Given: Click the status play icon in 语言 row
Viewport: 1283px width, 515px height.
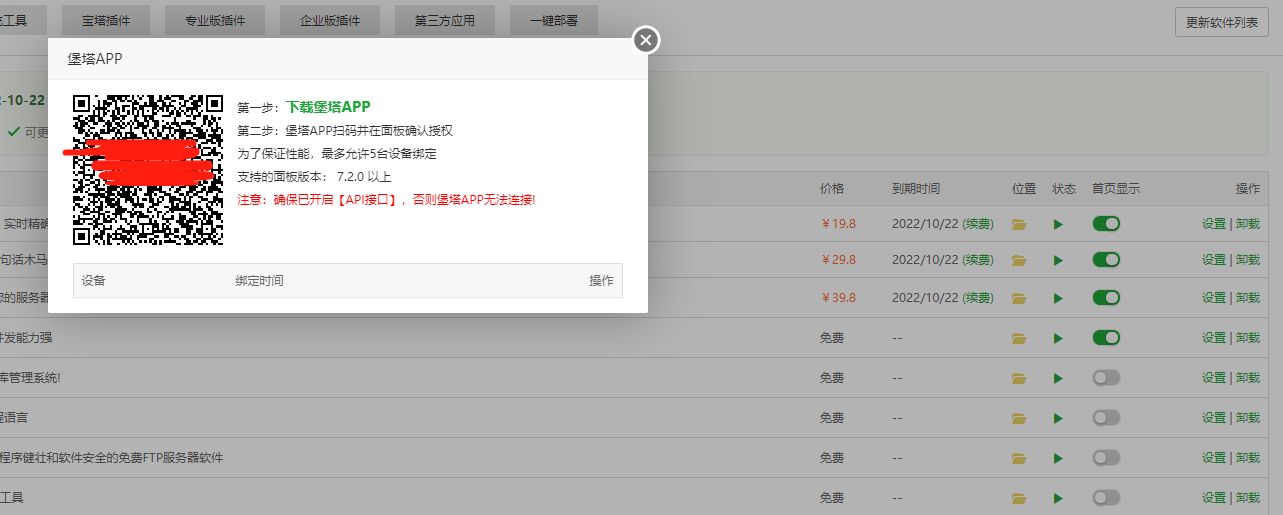Looking at the screenshot, I should pyautogui.click(x=1058, y=418).
